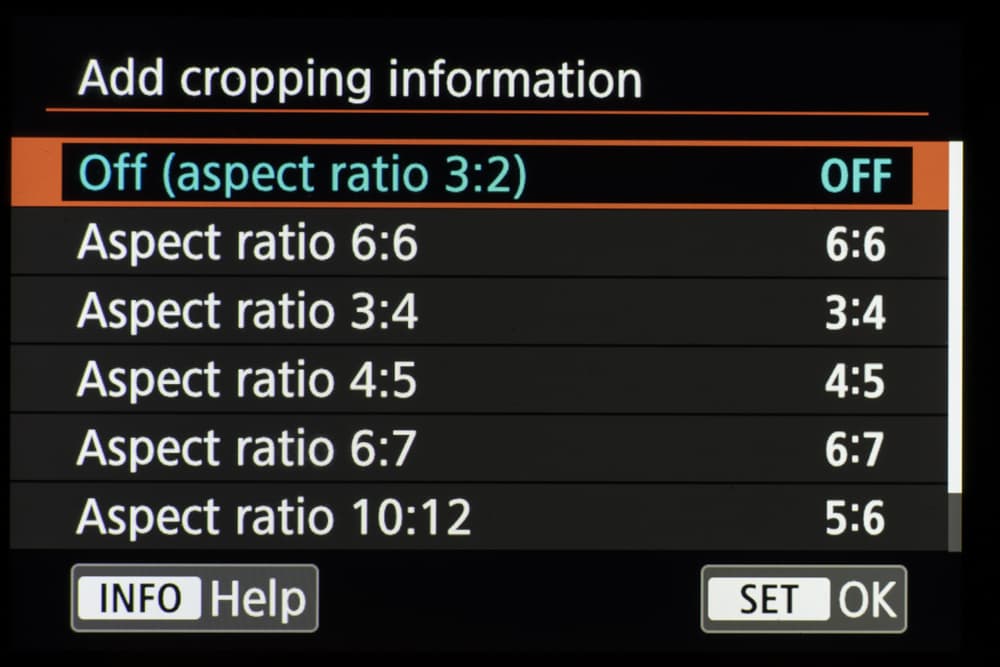The width and height of the screenshot is (1000, 667).
Task: Click the 5:6 ratio badge
Action: pos(855,519)
